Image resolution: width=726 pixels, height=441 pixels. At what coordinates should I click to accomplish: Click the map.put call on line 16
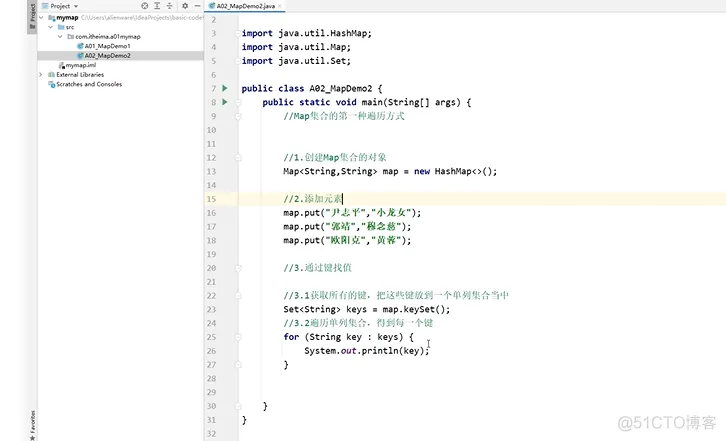[x=352, y=213]
